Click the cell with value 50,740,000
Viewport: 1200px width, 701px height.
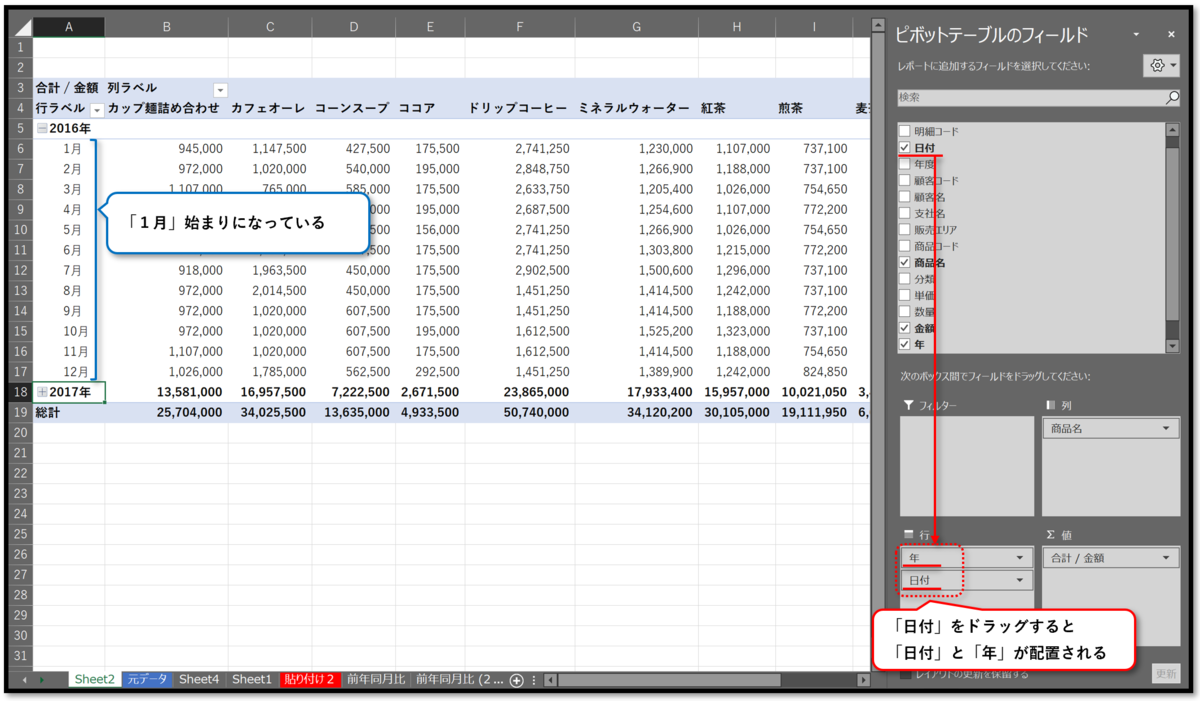519,411
